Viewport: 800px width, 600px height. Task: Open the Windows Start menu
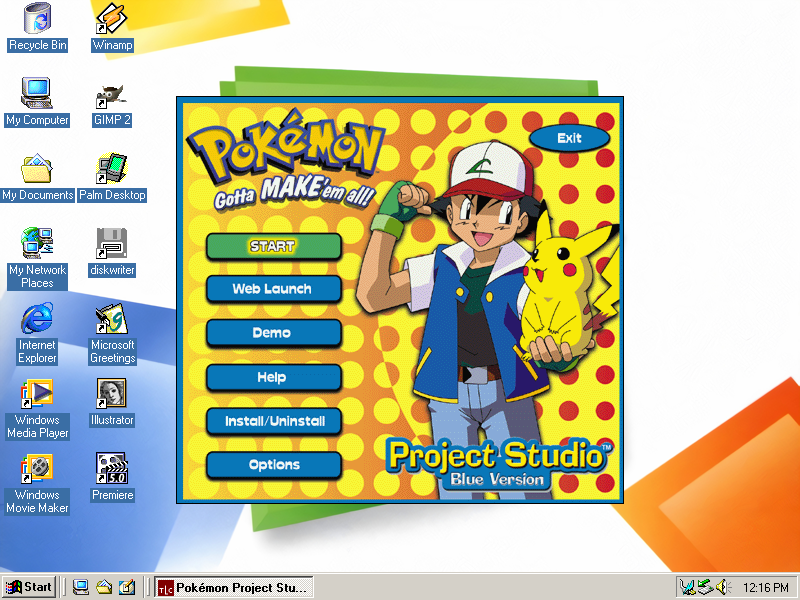pyautogui.click(x=27, y=587)
